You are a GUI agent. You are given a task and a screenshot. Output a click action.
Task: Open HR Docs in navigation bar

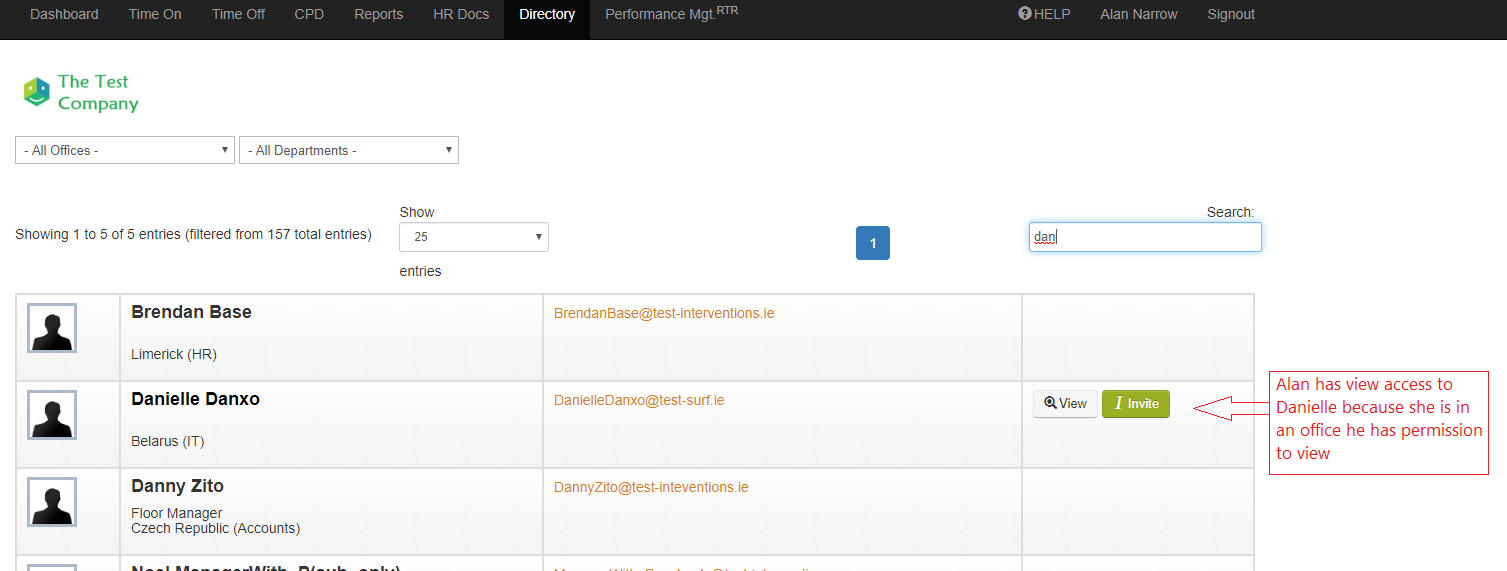click(461, 15)
